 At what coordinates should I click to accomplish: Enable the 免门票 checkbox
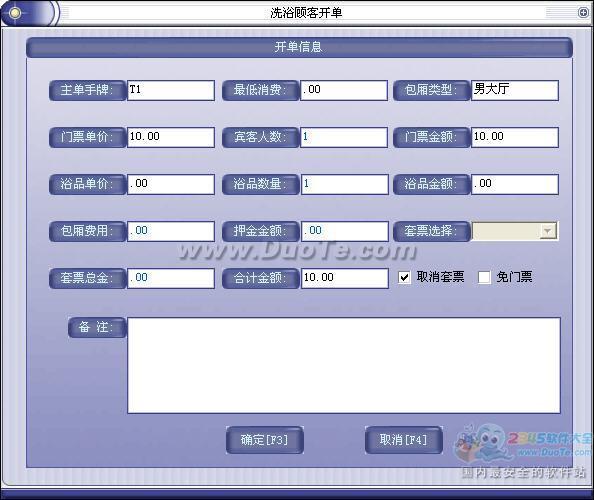coord(484,277)
